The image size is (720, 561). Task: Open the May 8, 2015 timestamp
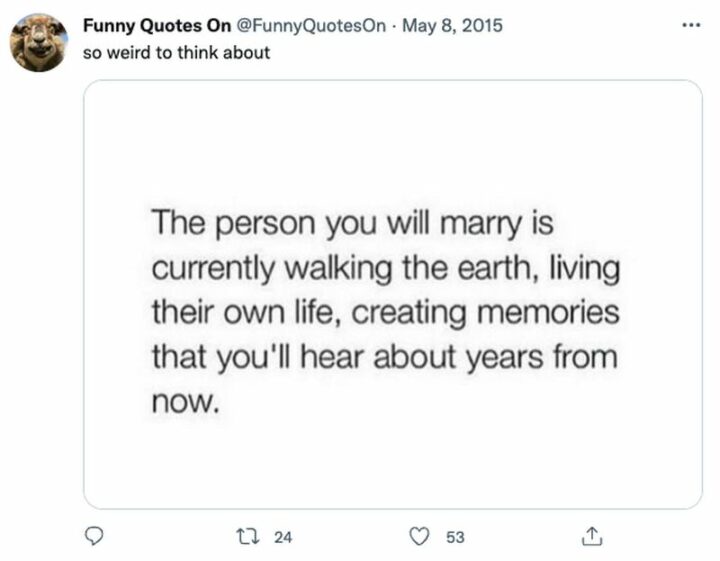click(453, 26)
